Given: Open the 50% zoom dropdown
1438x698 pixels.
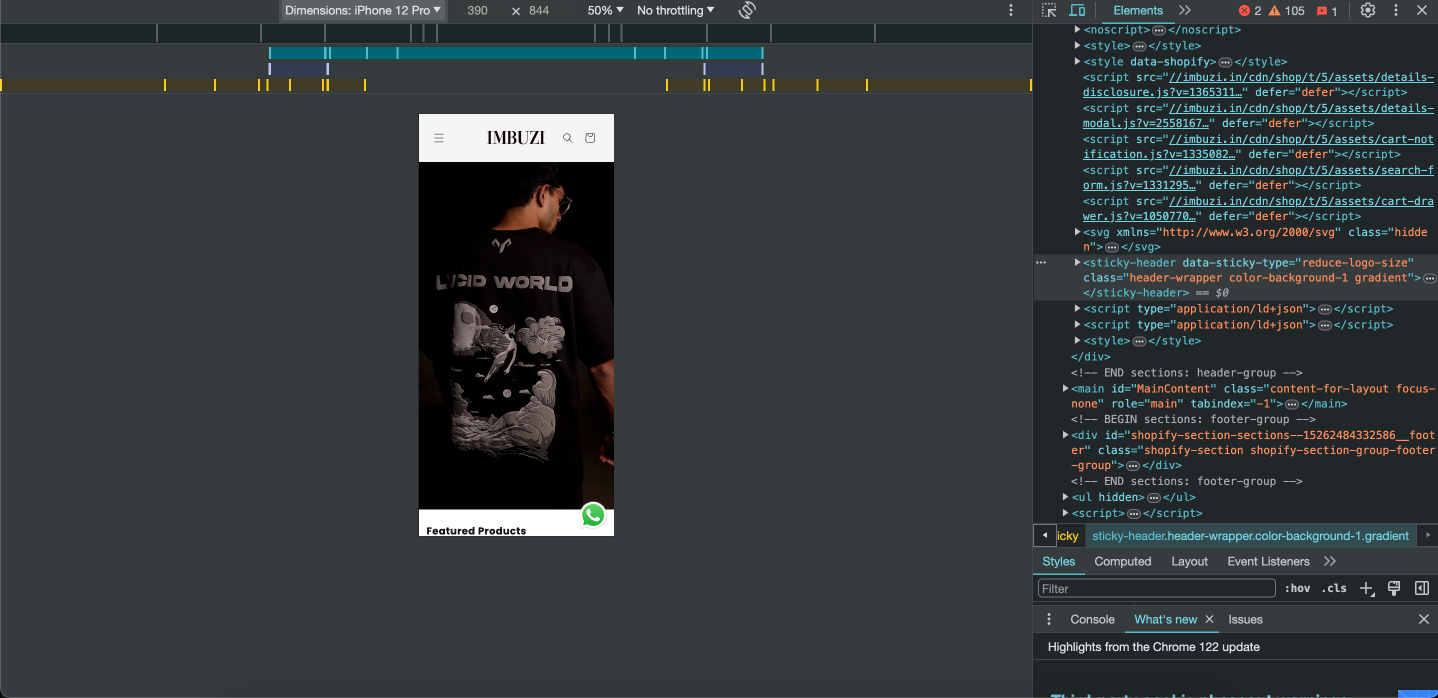Looking at the screenshot, I should tap(605, 10).
